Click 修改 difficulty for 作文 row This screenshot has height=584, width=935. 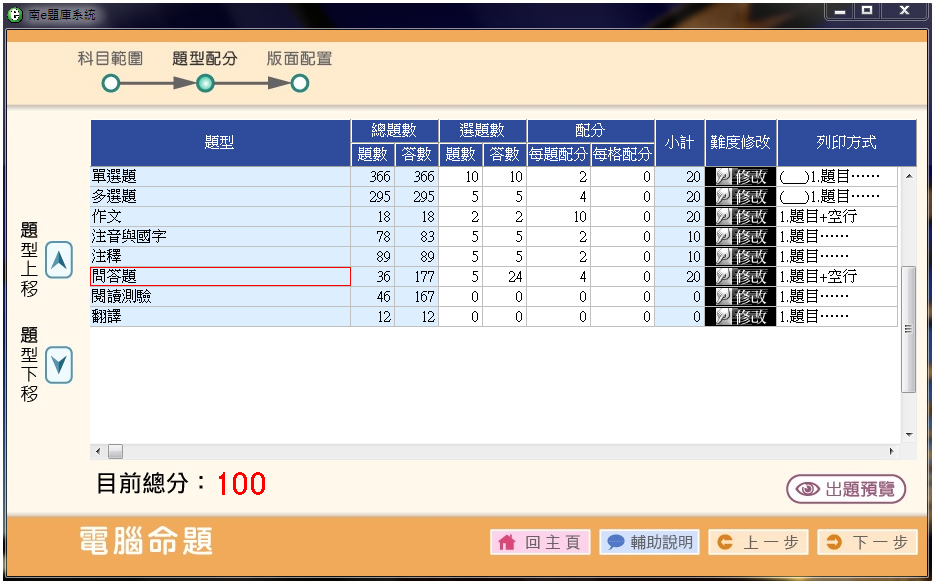pos(740,217)
